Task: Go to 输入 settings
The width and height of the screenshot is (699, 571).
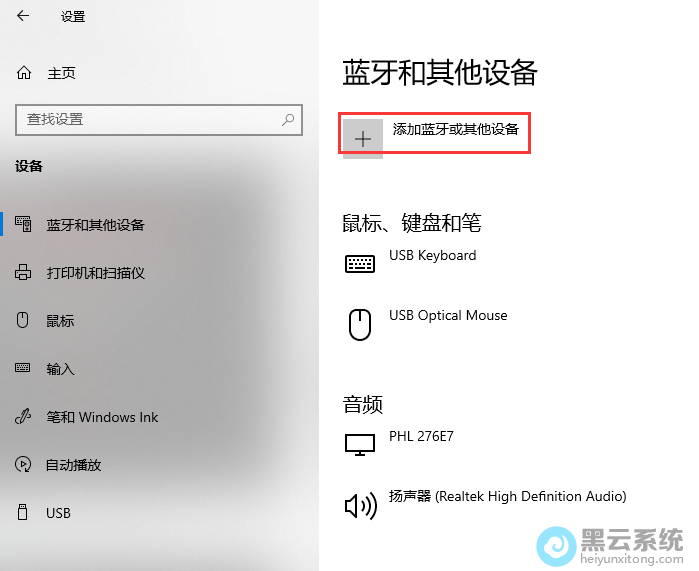Action: click(x=60, y=369)
